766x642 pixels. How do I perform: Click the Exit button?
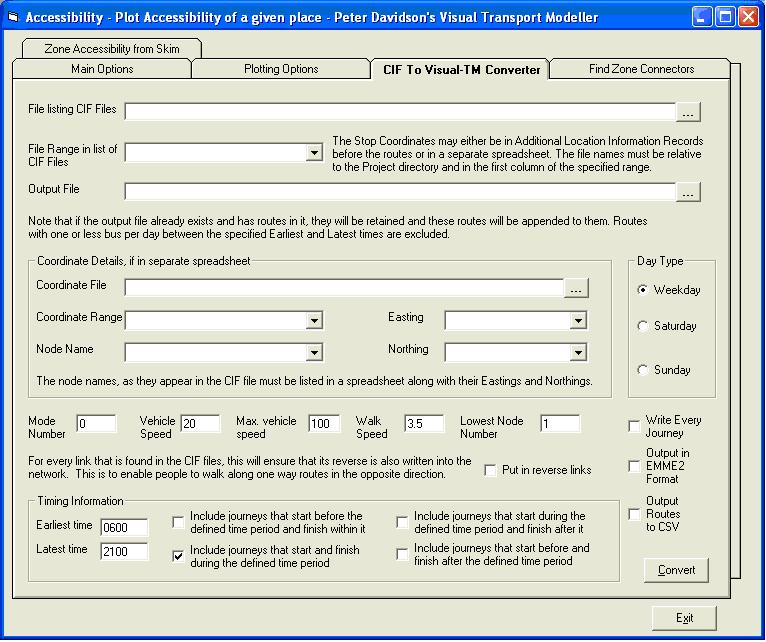(684, 618)
